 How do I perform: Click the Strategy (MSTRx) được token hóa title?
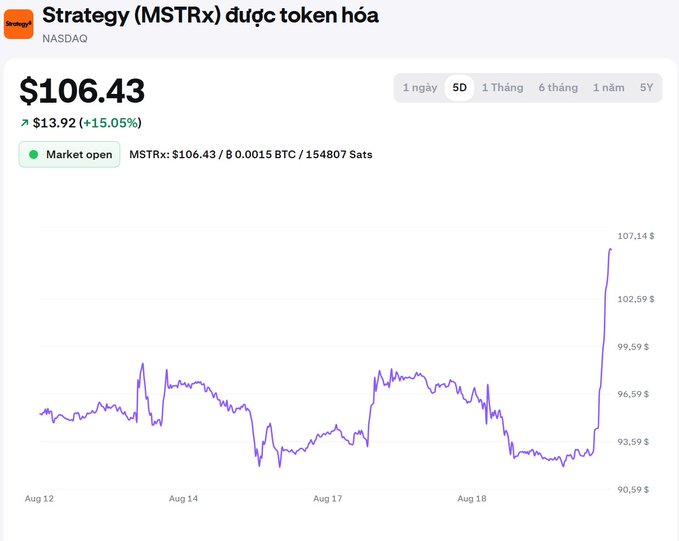210,16
